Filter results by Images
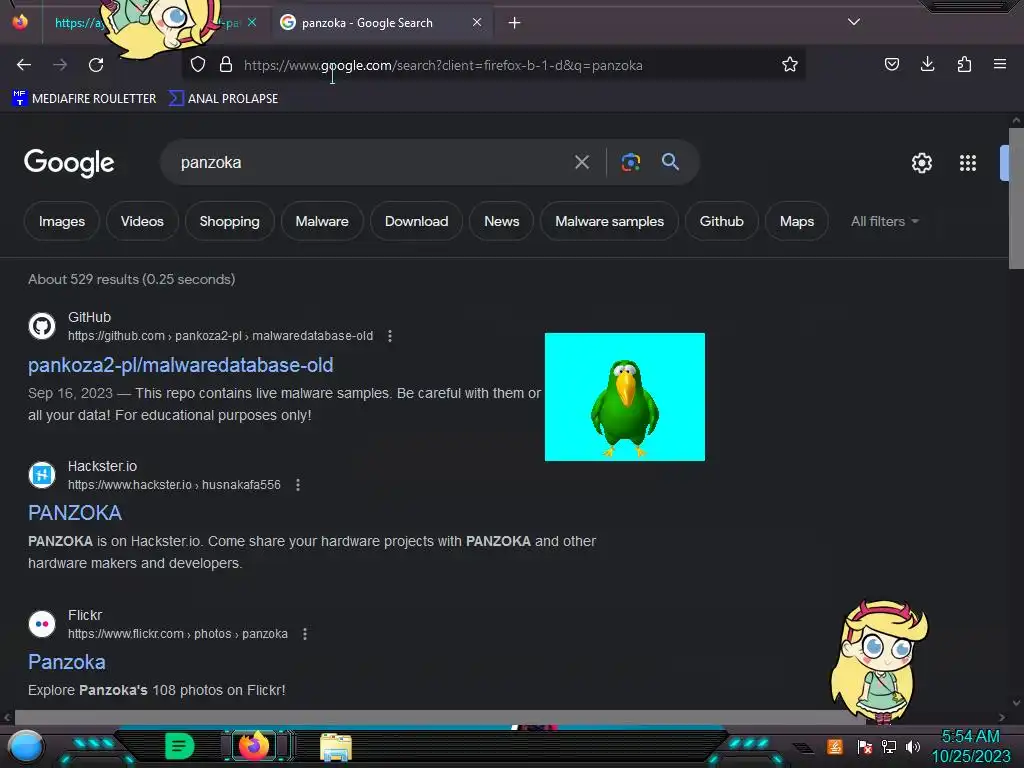 click(61, 221)
